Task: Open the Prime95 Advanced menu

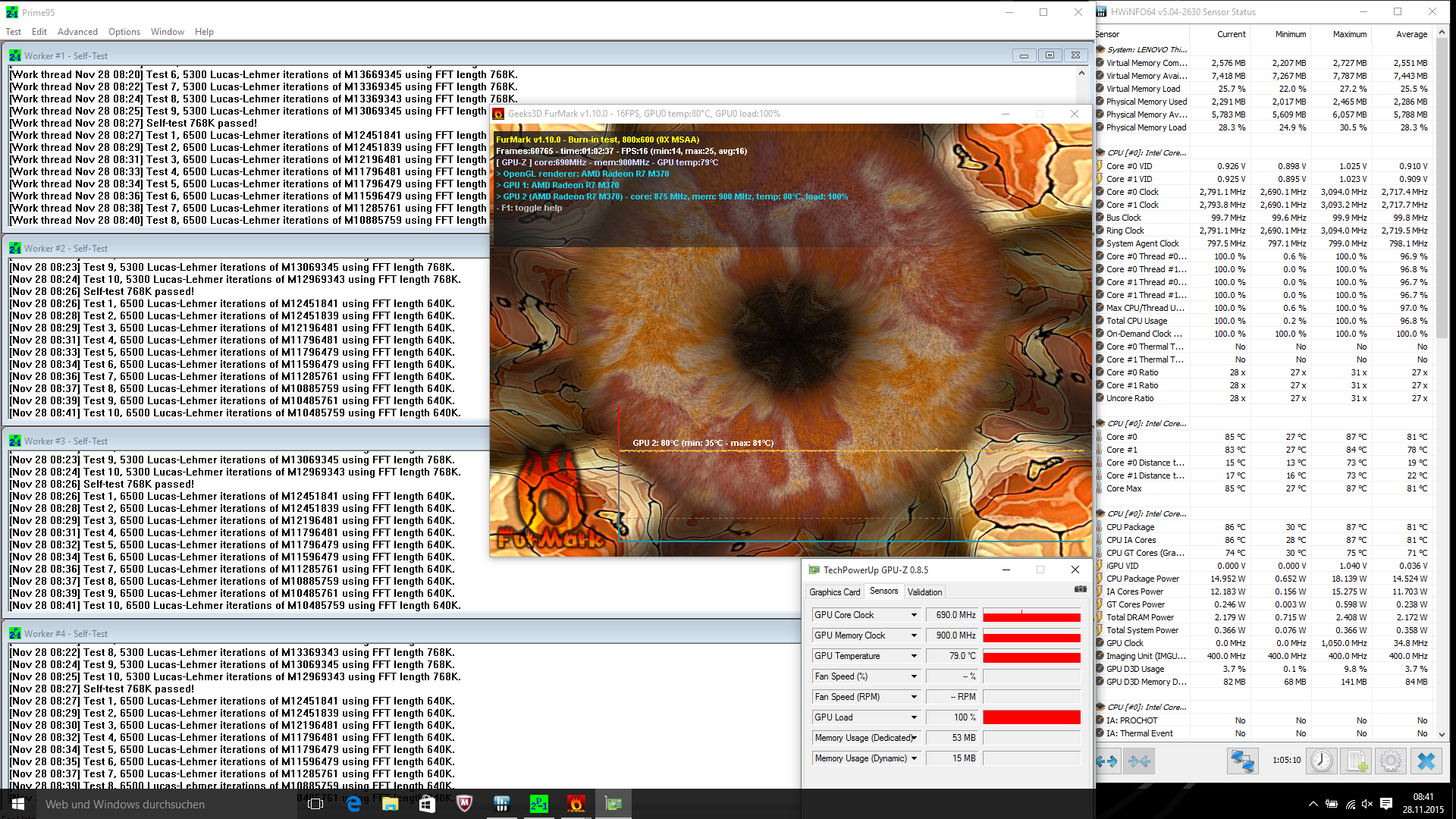Action: (77, 32)
